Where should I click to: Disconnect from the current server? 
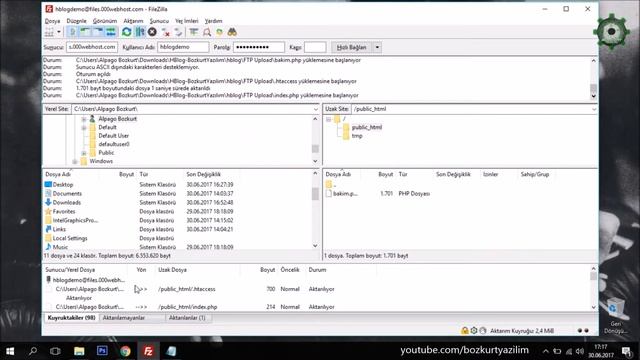click(165, 32)
